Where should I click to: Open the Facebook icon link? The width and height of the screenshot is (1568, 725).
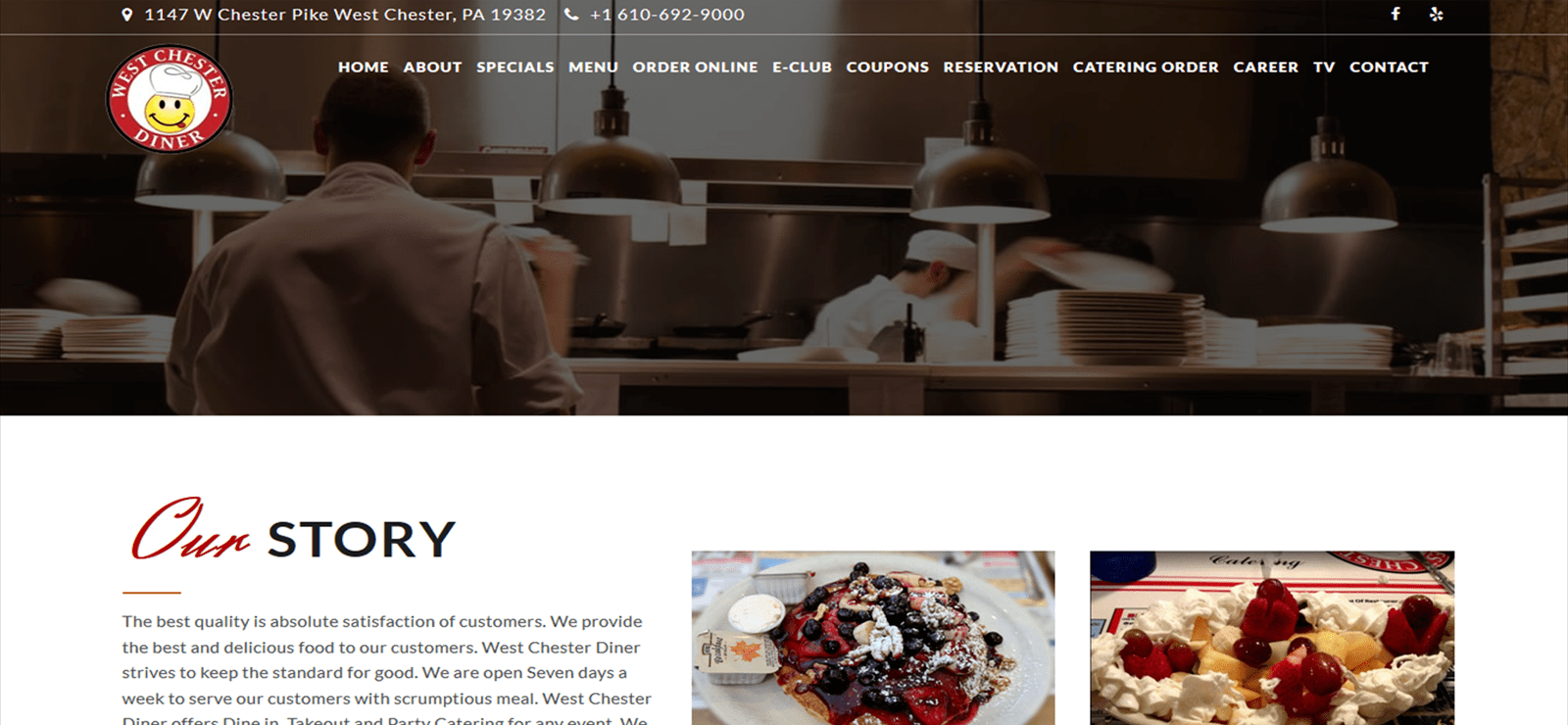(x=1396, y=14)
